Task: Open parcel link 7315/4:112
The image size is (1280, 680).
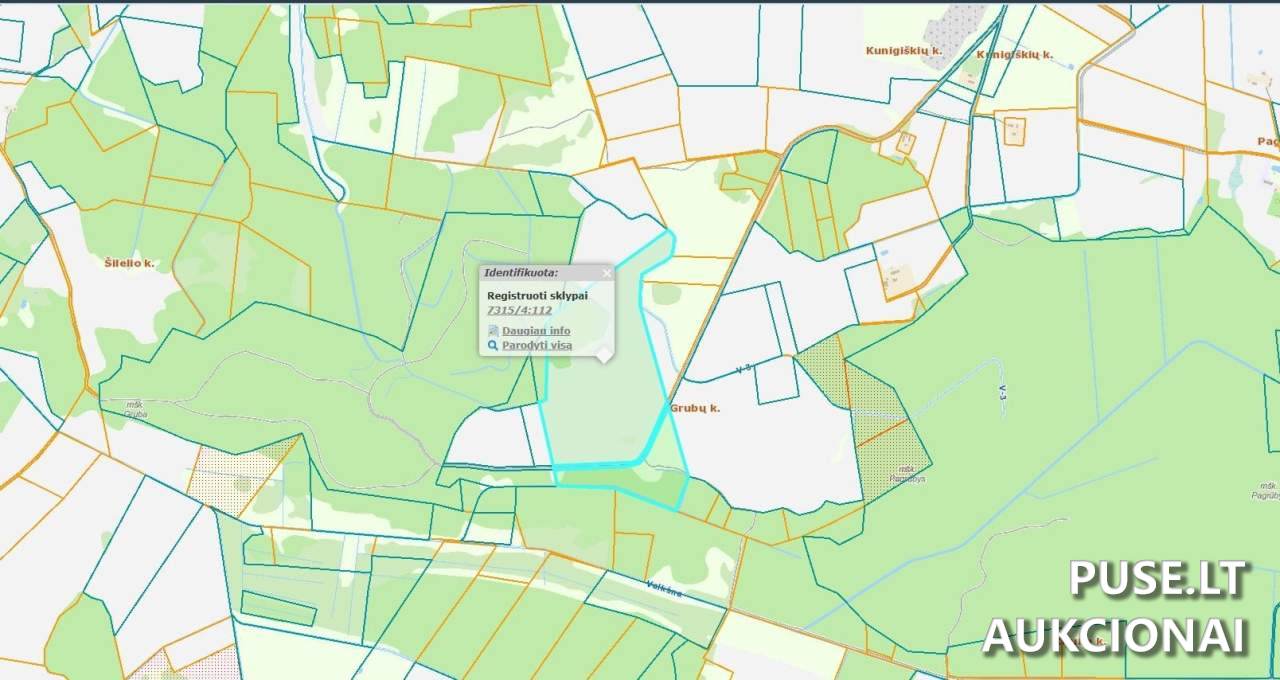Action: tap(519, 310)
